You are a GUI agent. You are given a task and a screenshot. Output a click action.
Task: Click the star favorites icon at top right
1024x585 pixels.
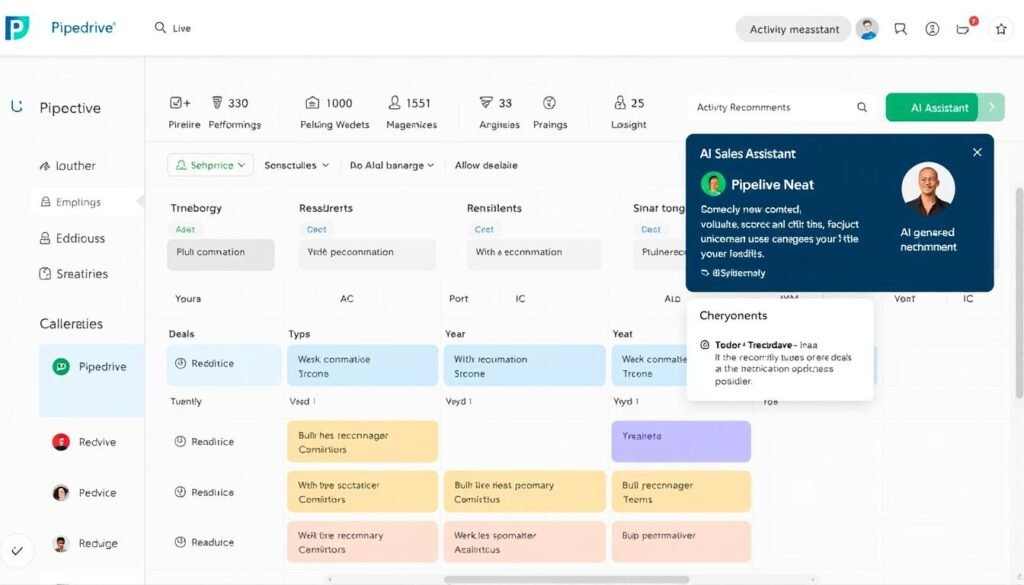pyautogui.click(x=1001, y=29)
